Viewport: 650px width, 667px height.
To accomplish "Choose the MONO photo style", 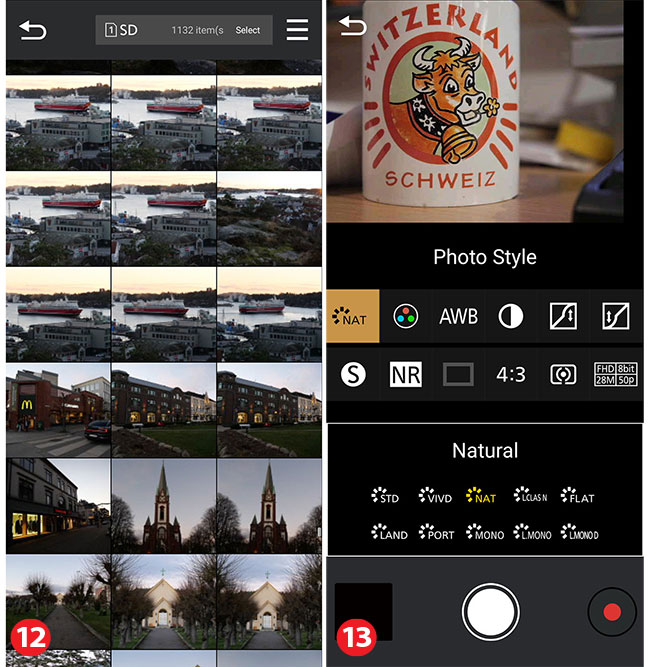I will [483, 534].
